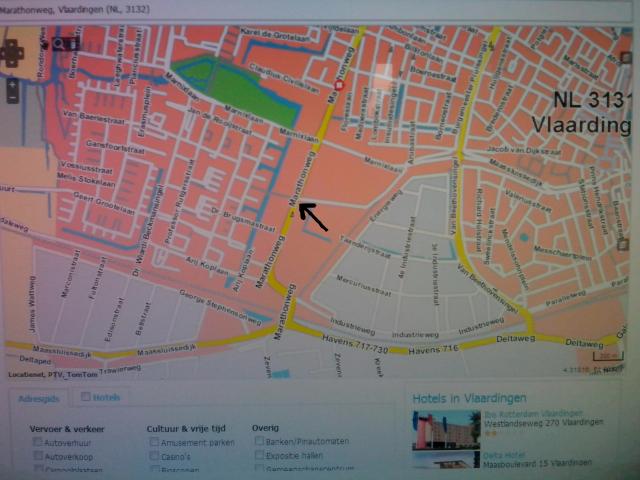Open the Delta Hotel link
The image size is (640, 480).
coord(505,455)
